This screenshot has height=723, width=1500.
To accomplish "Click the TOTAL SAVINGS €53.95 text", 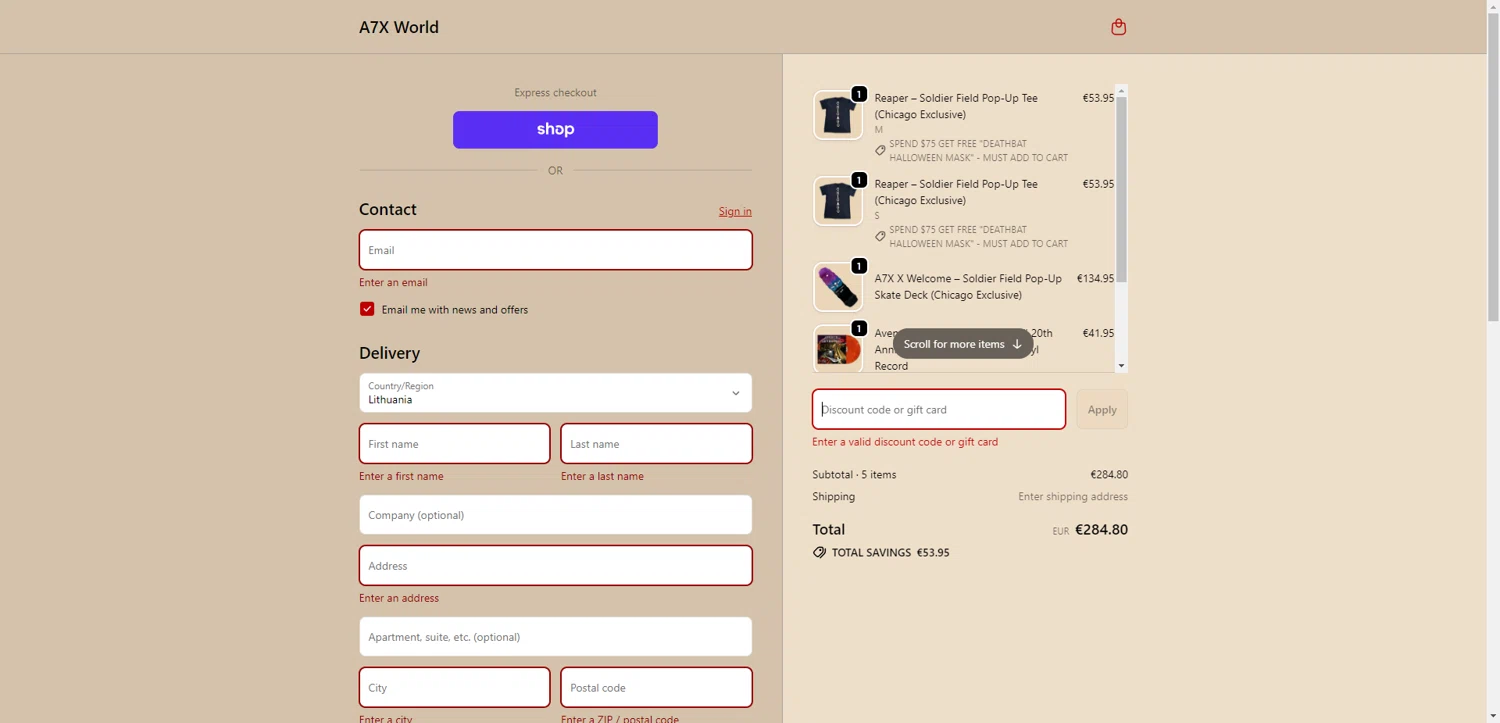I will pos(891,553).
